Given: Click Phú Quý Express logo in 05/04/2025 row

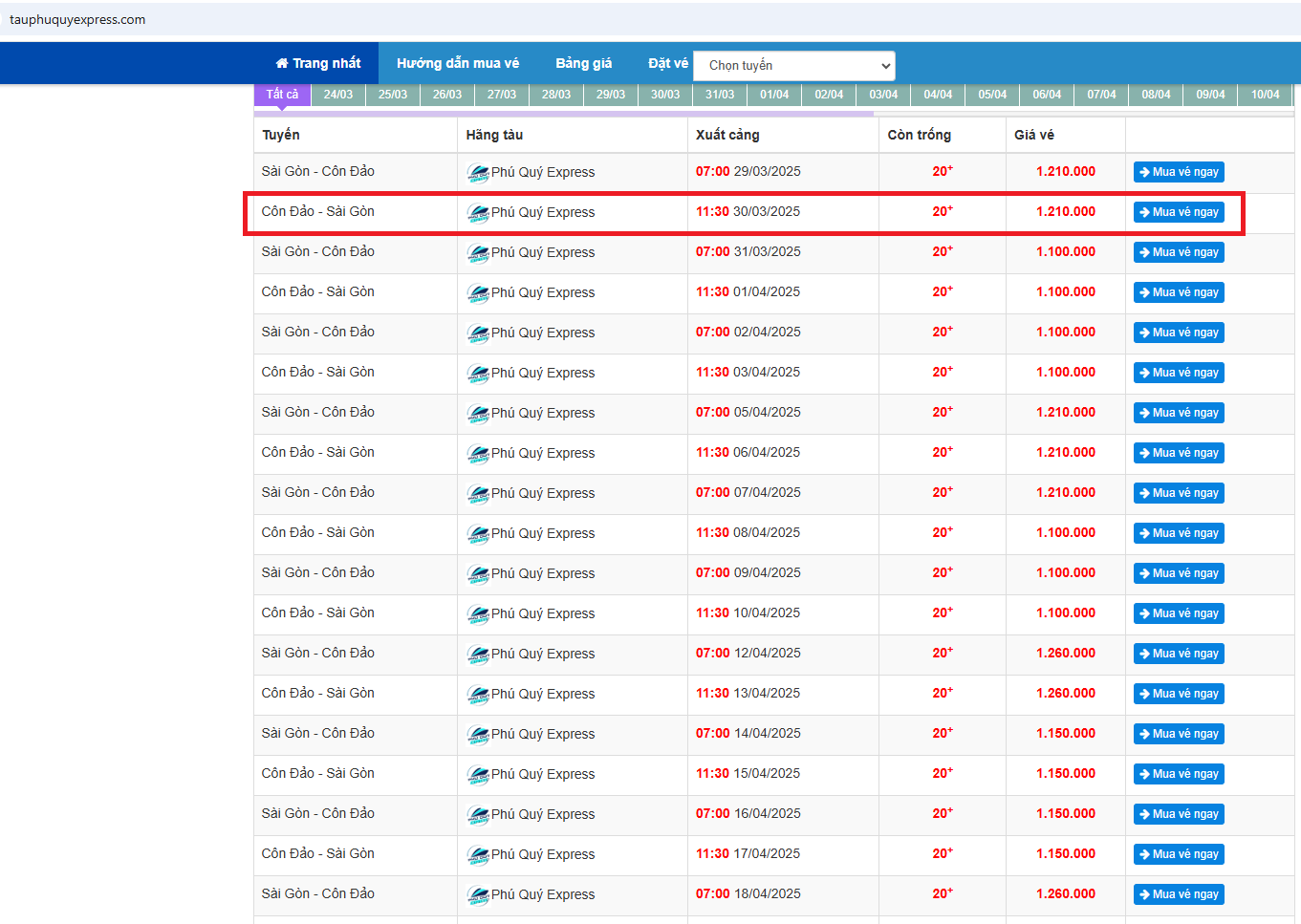Looking at the screenshot, I should click(x=478, y=414).
